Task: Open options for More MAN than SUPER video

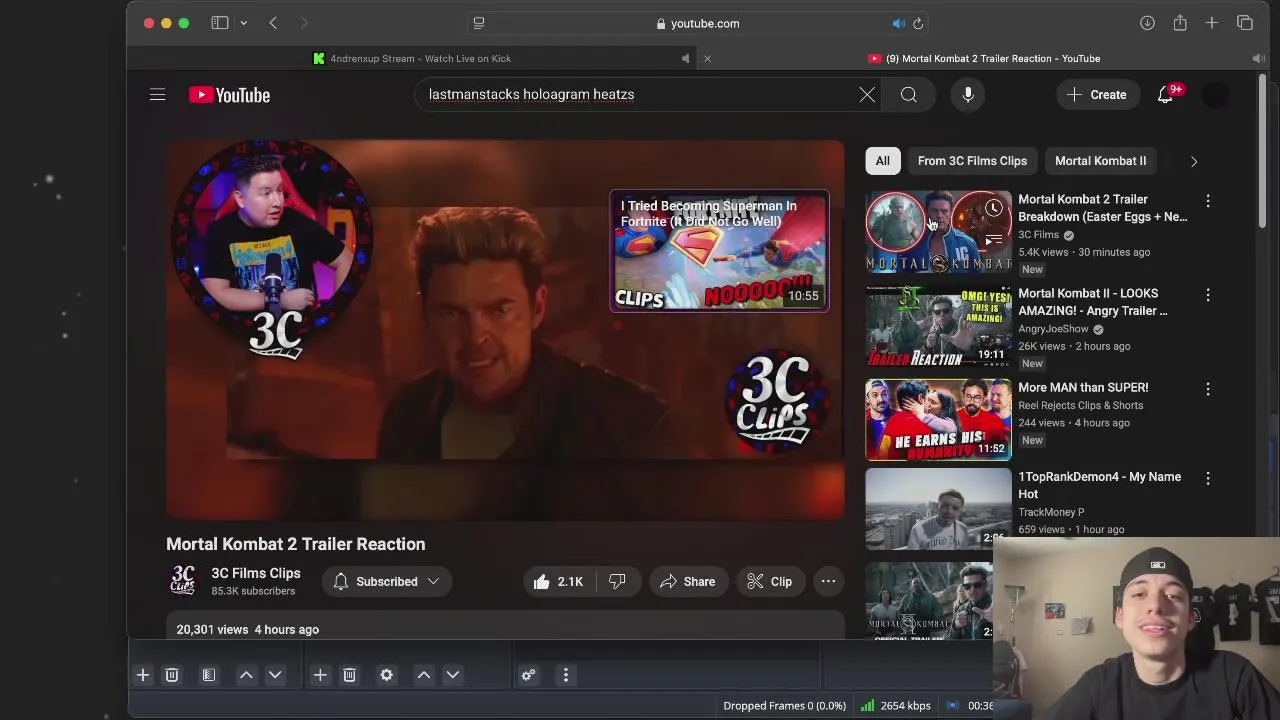Action: (x=1208, y=389)
